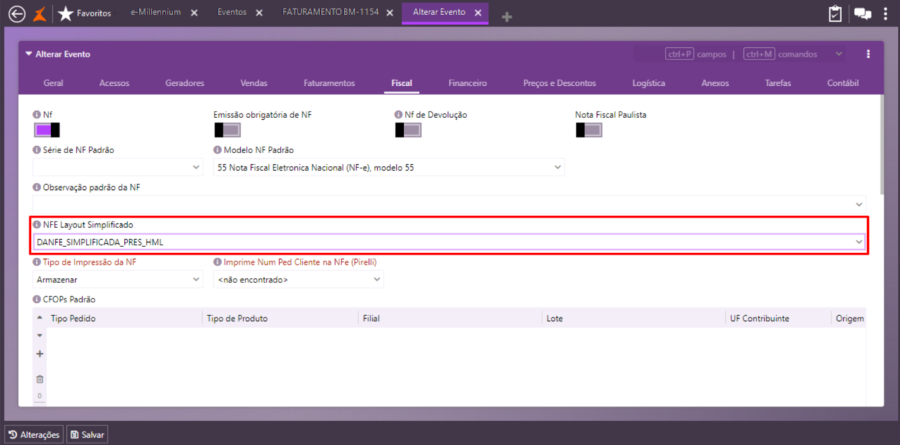Click the Salvar button
This screenshot has height=445, width=900.
click(87, 435)
